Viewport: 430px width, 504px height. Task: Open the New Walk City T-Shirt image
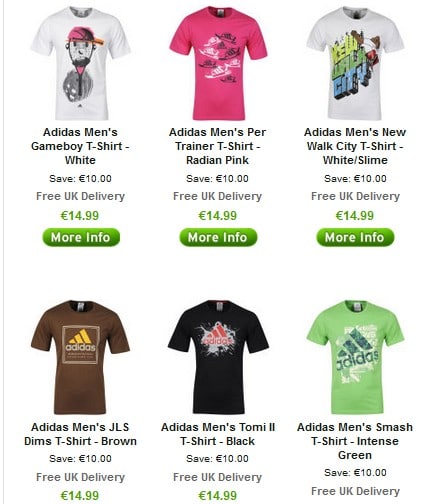point(355,63)
